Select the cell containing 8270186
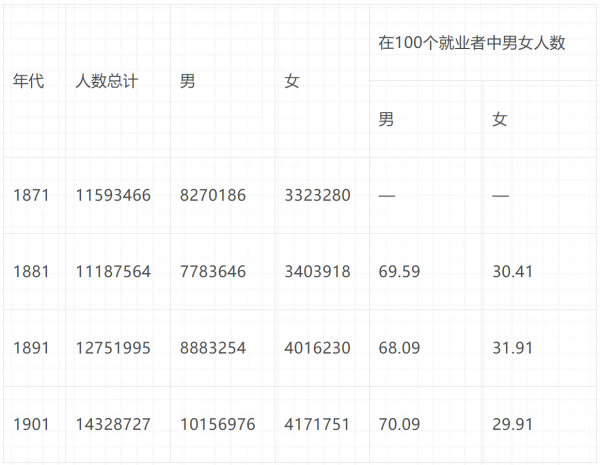The image size is (600, 465). [223, 195]
